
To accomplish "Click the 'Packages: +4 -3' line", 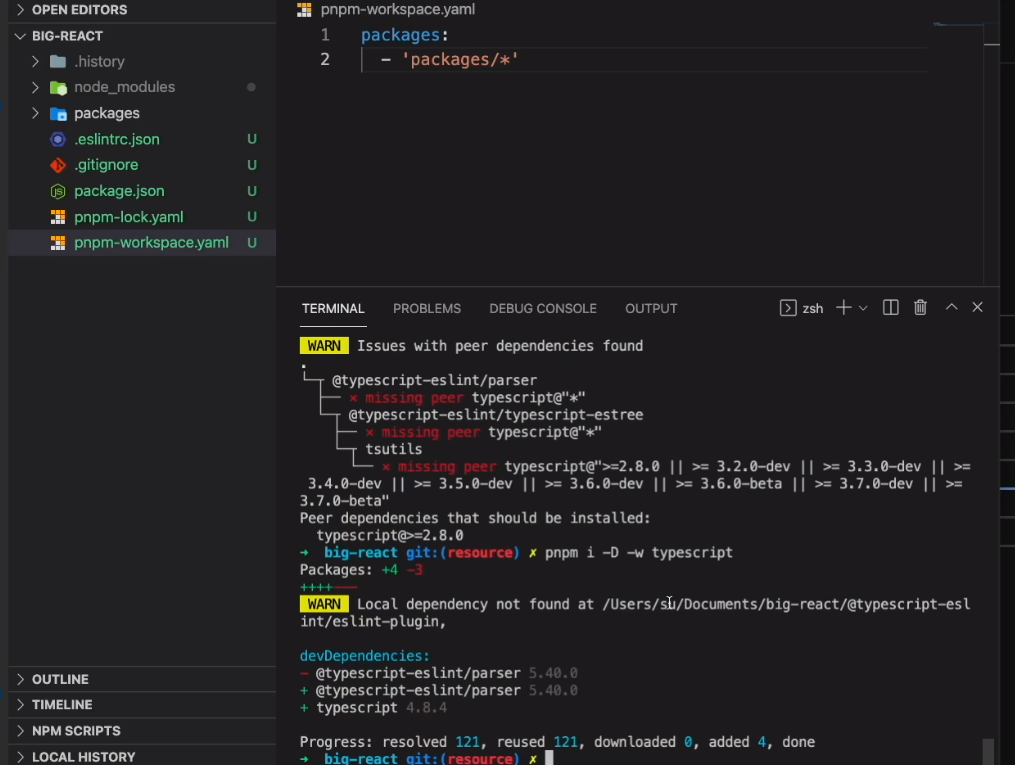I will (x=361, y=570).
